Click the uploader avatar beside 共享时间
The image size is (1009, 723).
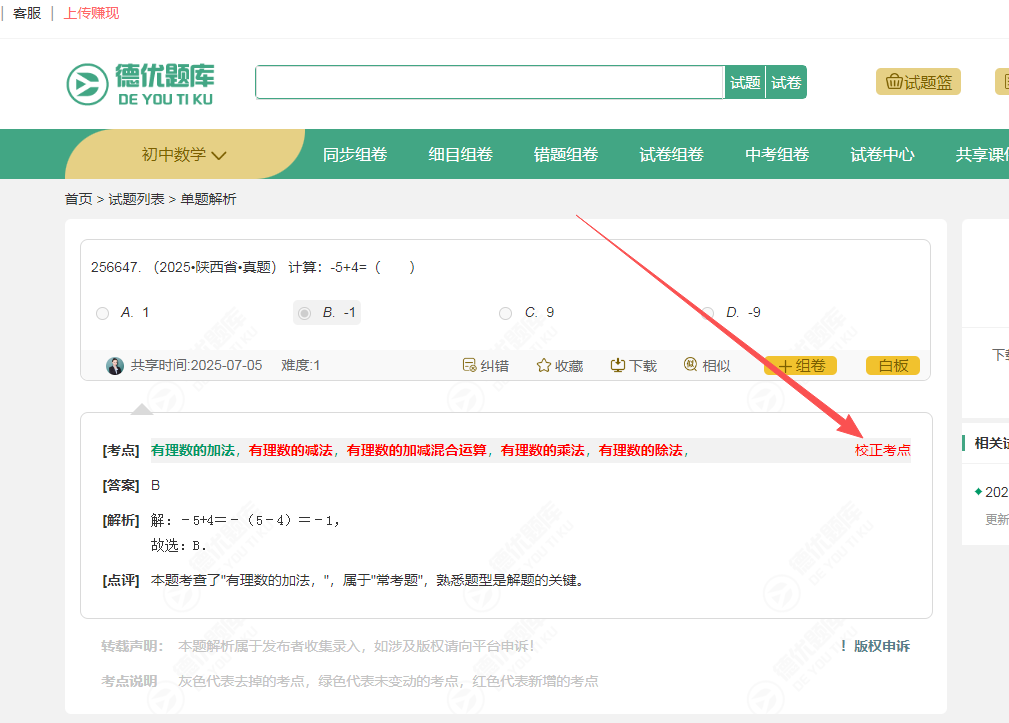(115, 365)
